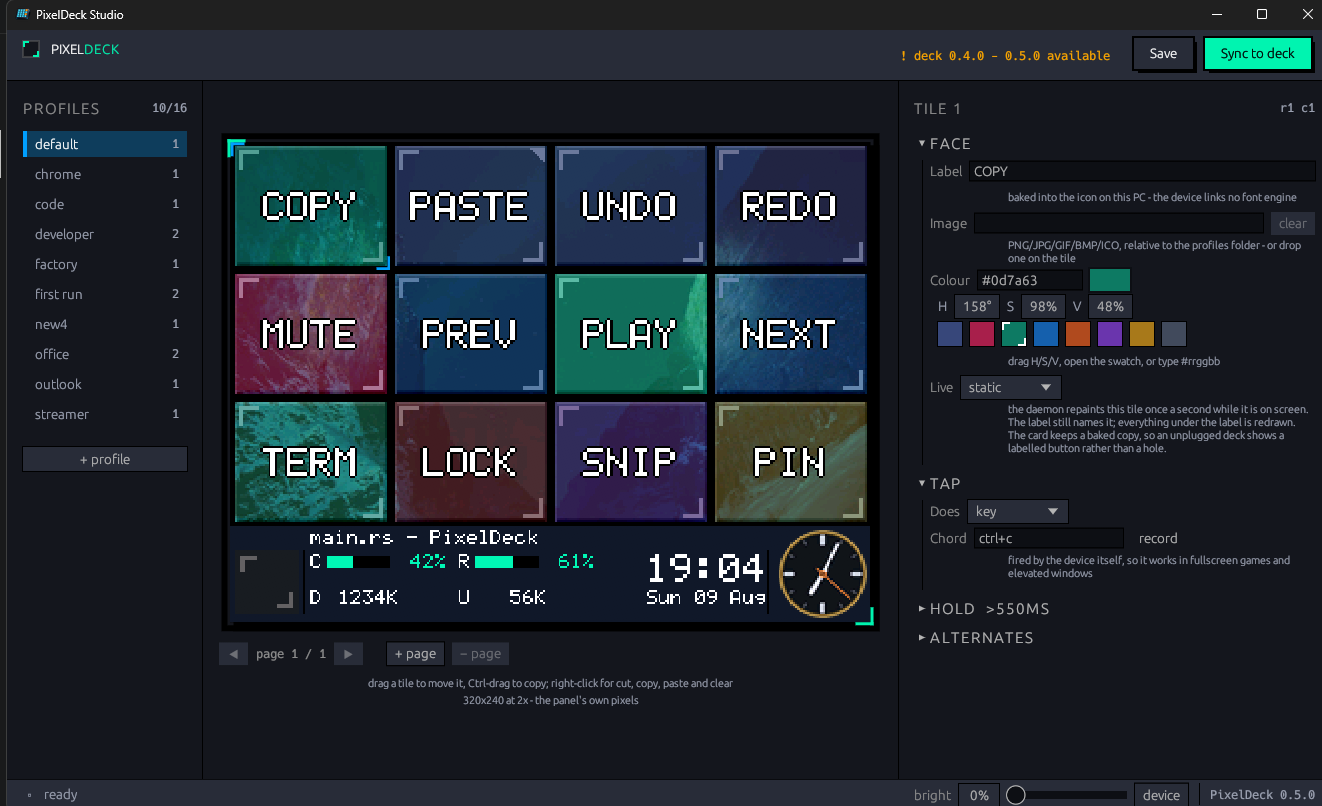Collapse the TAP section

pos(940,483)
